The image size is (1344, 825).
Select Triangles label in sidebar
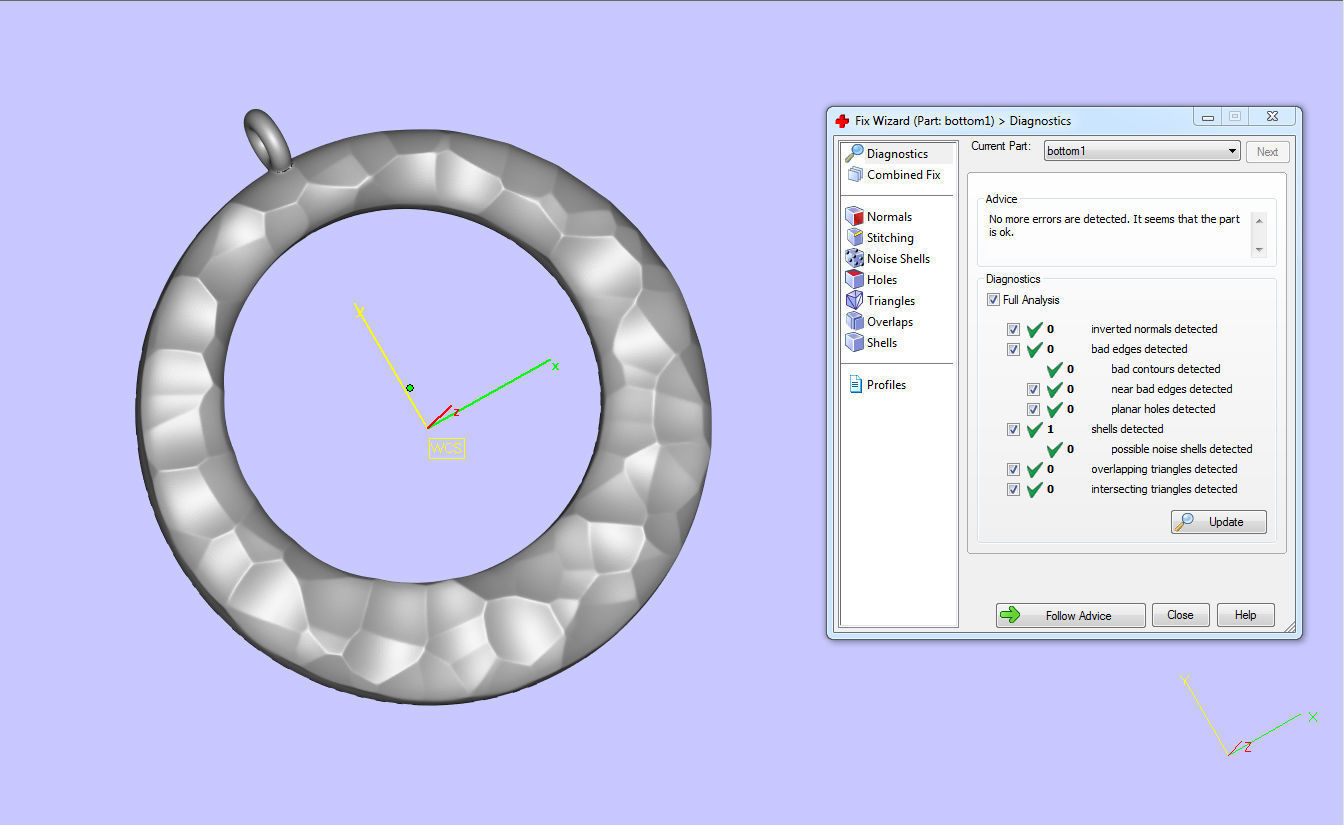pyautogui.click(x=891, y=301)
